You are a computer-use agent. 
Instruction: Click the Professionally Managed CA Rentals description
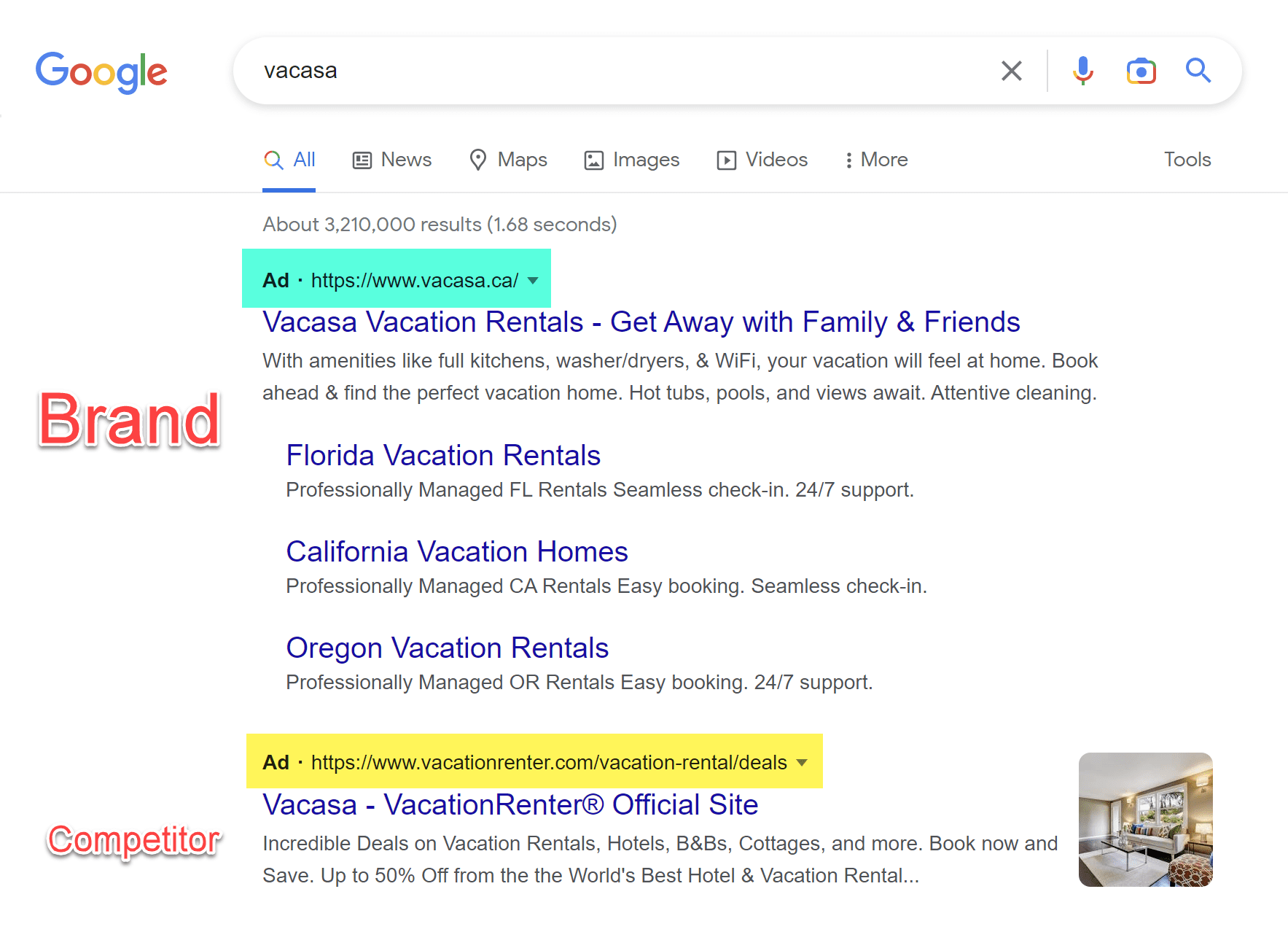point(606,586)
